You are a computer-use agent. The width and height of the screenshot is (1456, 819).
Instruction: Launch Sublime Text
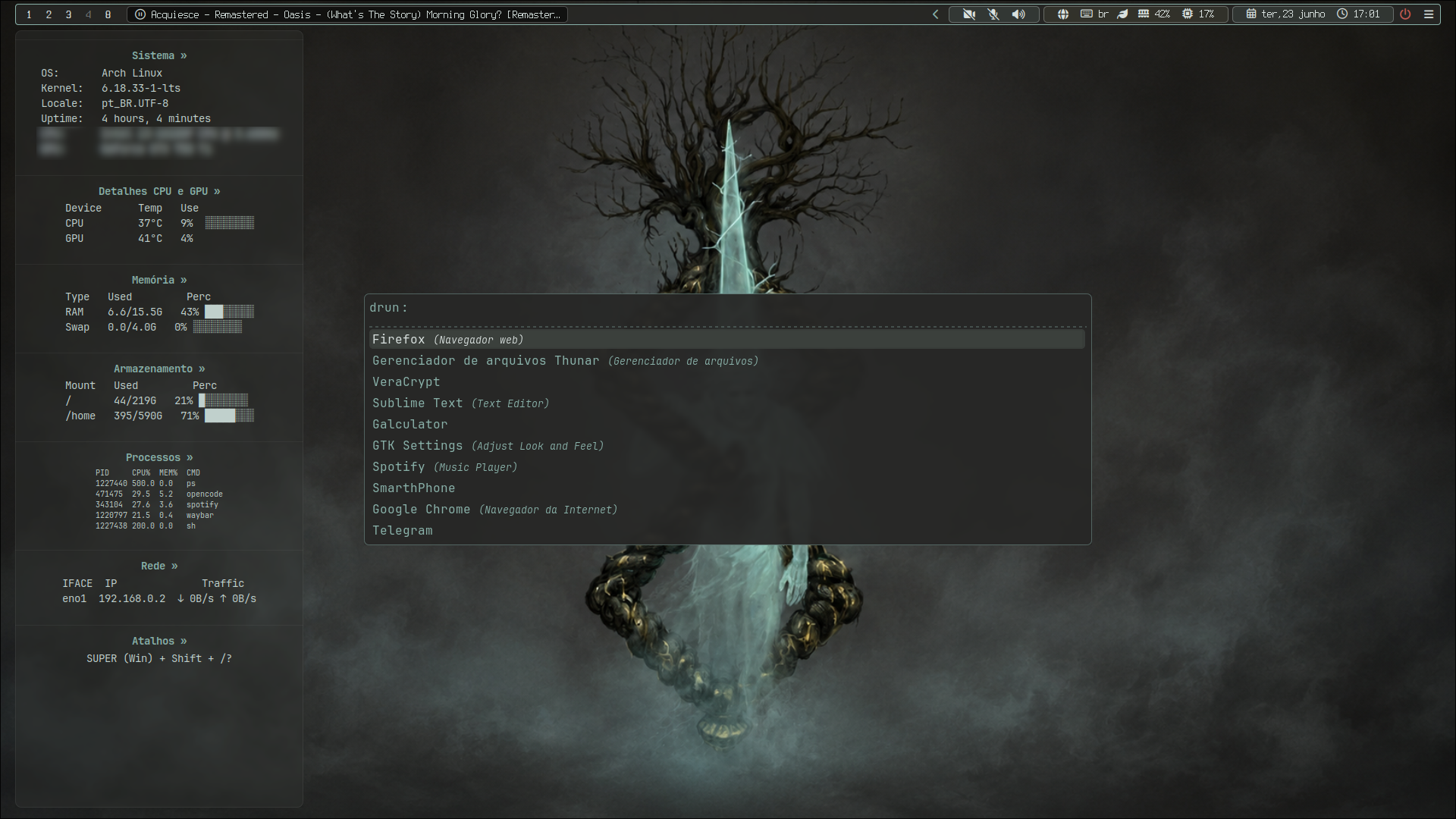726,403
